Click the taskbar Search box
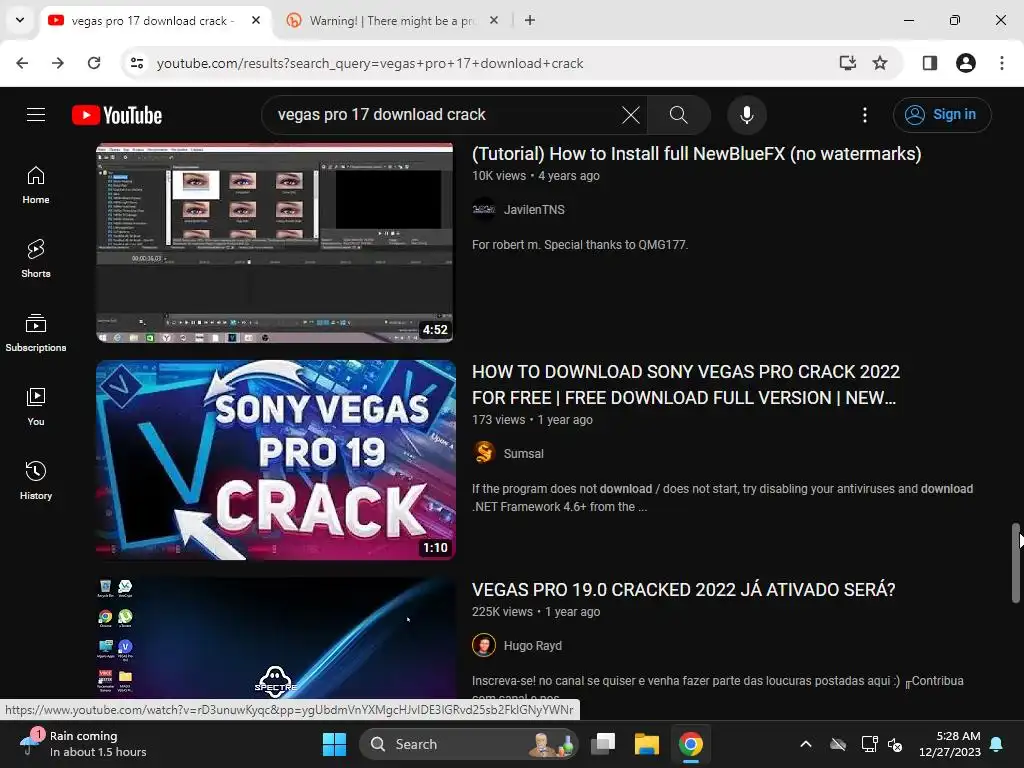The height and width of the screenshot is (768, 1024). [x=469, y=744]
